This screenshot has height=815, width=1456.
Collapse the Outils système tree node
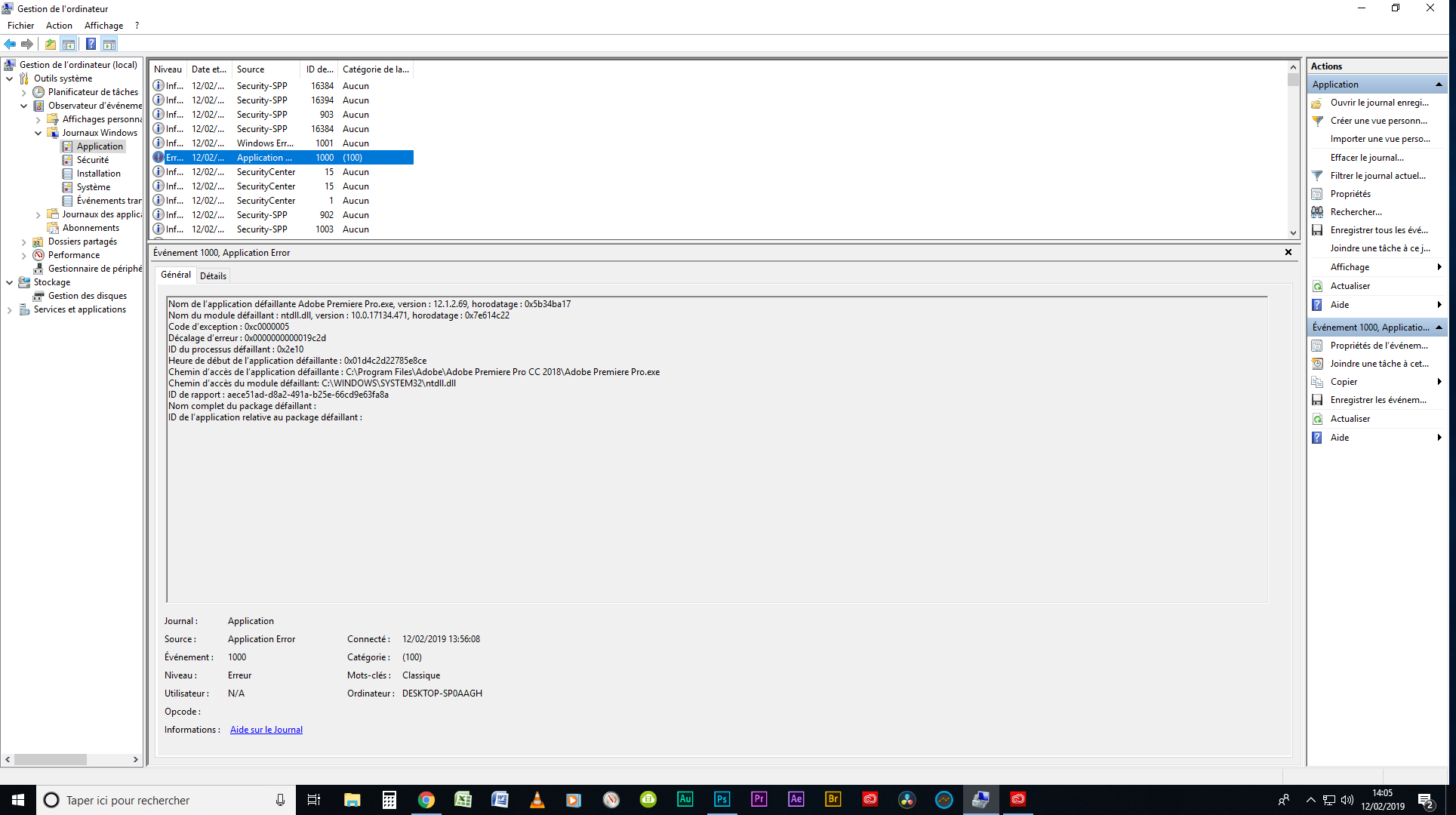[9, 78]
